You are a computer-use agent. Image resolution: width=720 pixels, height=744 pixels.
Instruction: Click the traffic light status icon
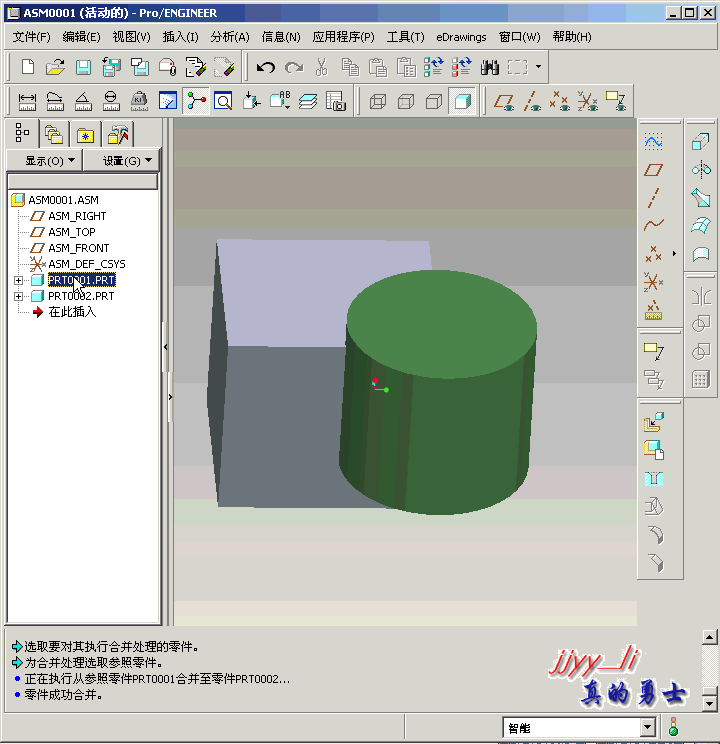(673, 726)
